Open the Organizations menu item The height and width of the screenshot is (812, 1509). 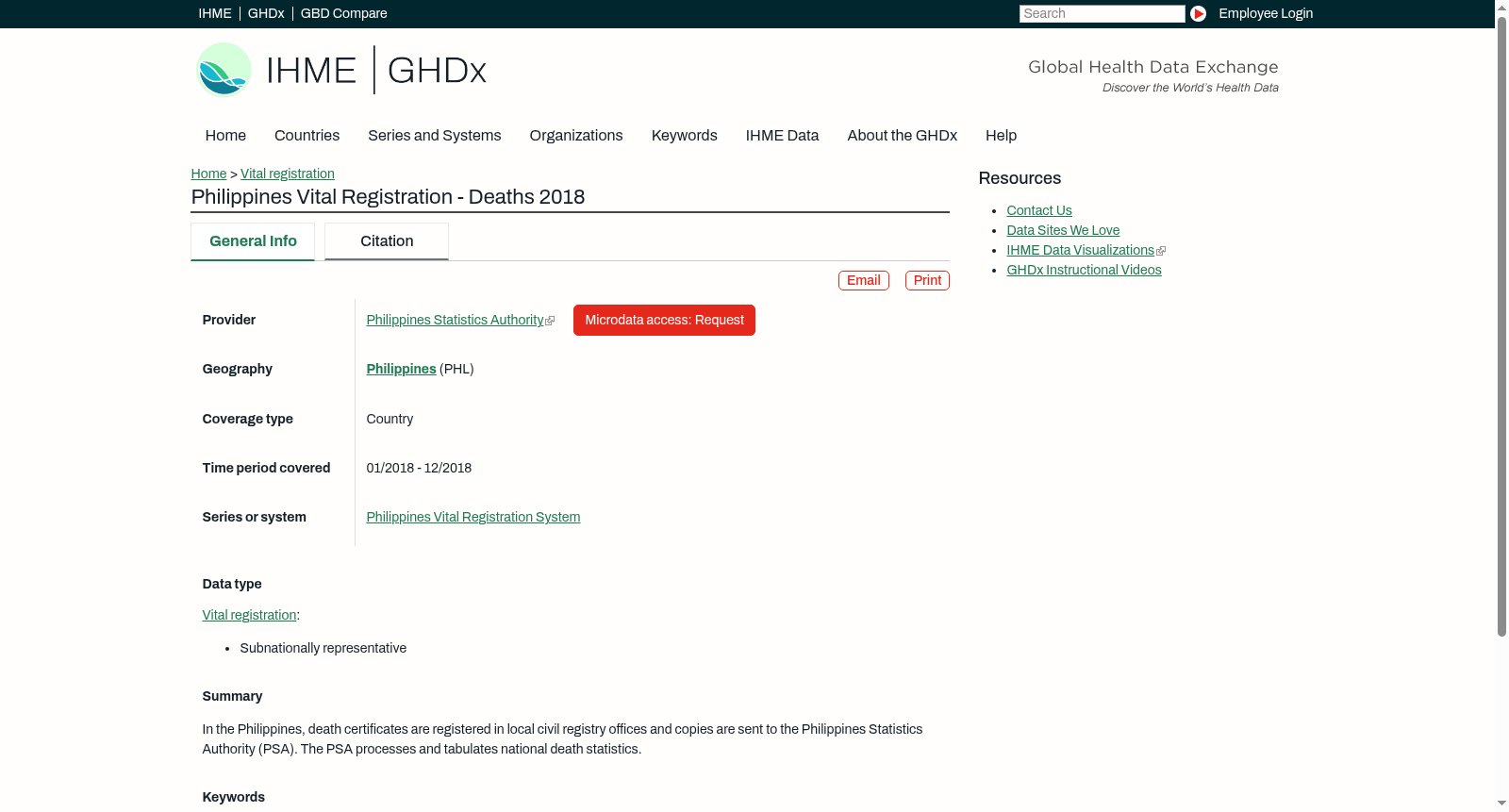coord(576,136)
